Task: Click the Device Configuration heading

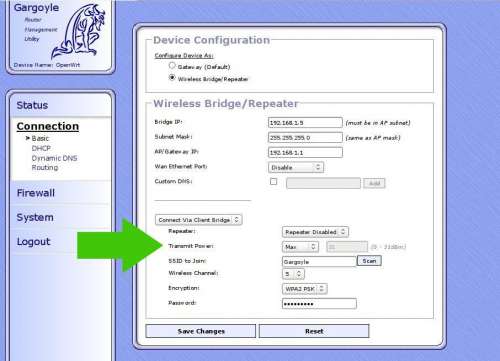Action: pos(211,40)
